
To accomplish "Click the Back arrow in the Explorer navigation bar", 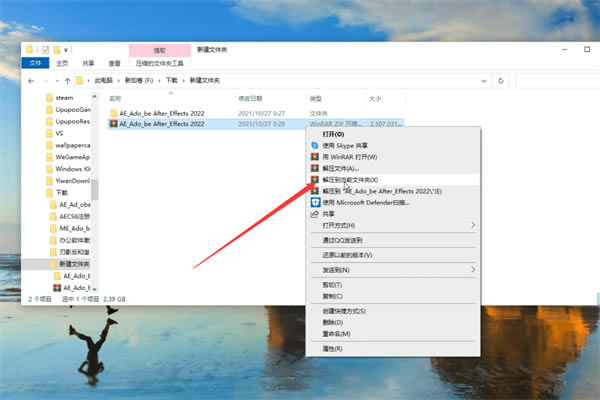I will click(x=31, y=81).
